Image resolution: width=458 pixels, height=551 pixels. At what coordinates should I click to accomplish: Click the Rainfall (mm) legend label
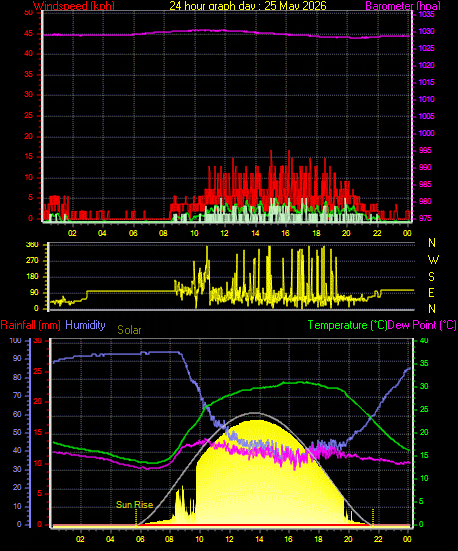[31, 325]
